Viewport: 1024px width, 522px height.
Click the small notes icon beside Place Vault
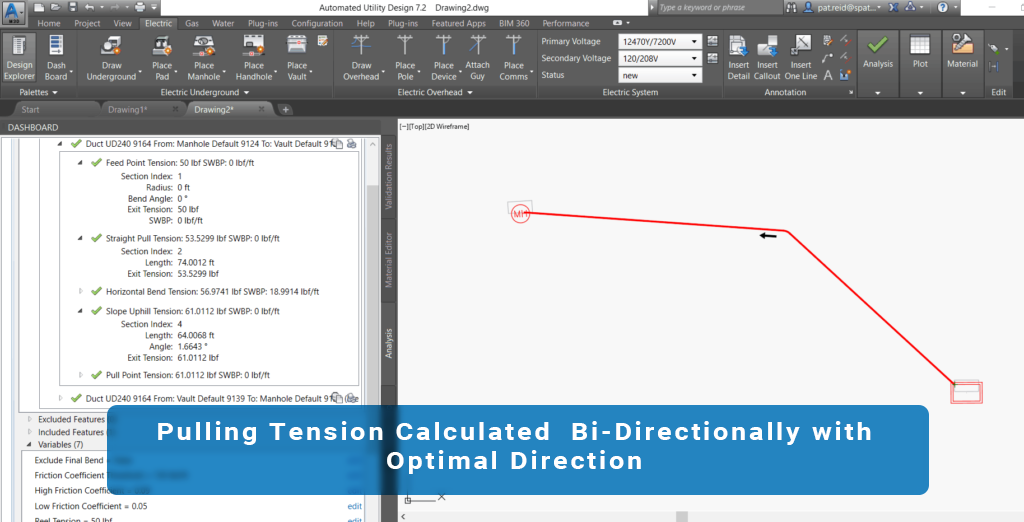(x=323, y=41)
